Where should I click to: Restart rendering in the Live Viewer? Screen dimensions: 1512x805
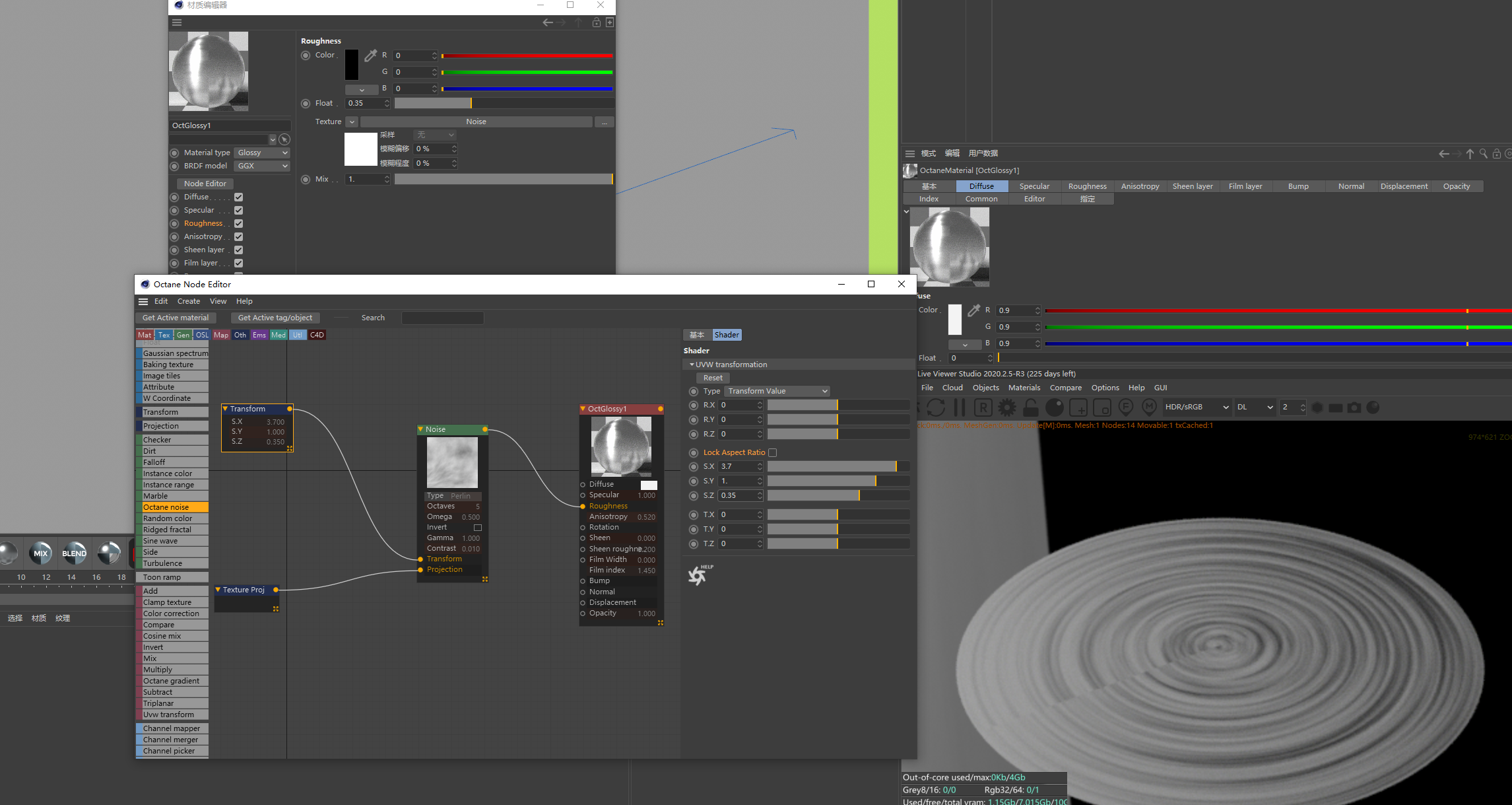coord(937,407)
